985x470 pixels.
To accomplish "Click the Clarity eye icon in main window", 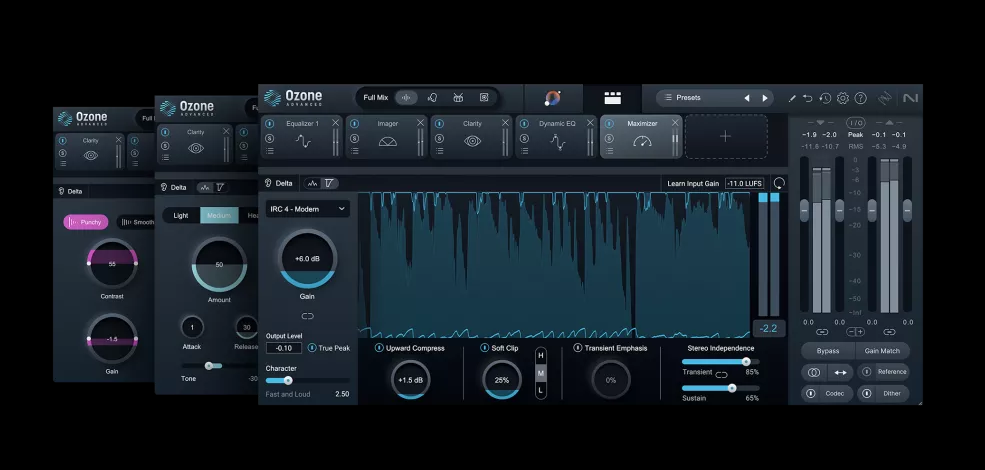I will tap(472, 141).
